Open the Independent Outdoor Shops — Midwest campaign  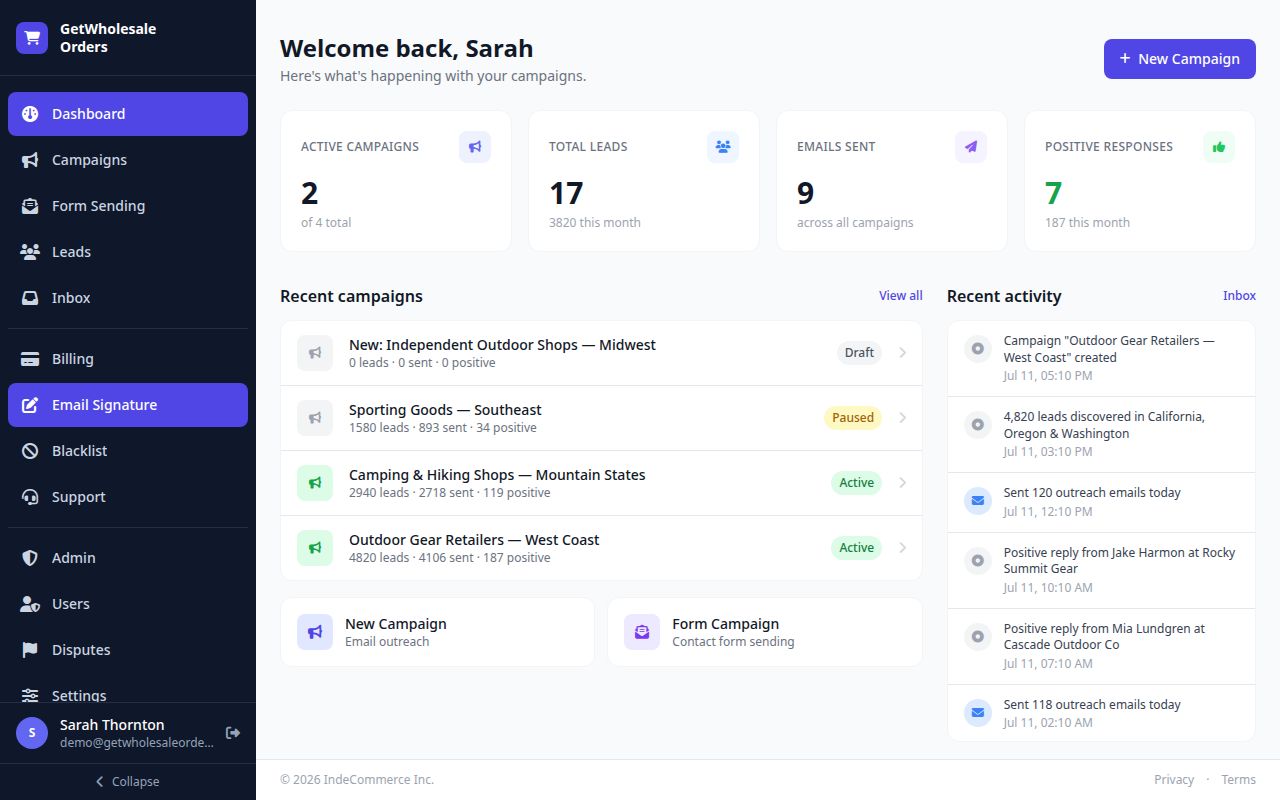point(601,353)
